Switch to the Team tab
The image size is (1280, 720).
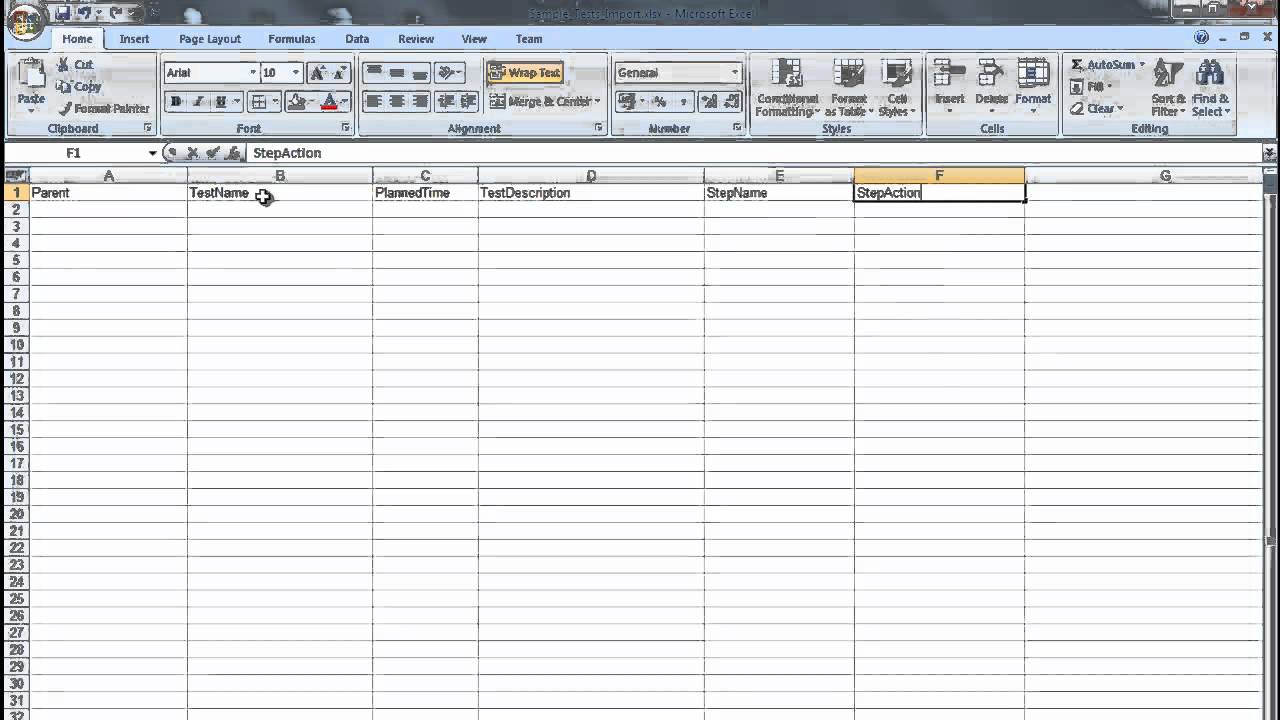point(529,39)
